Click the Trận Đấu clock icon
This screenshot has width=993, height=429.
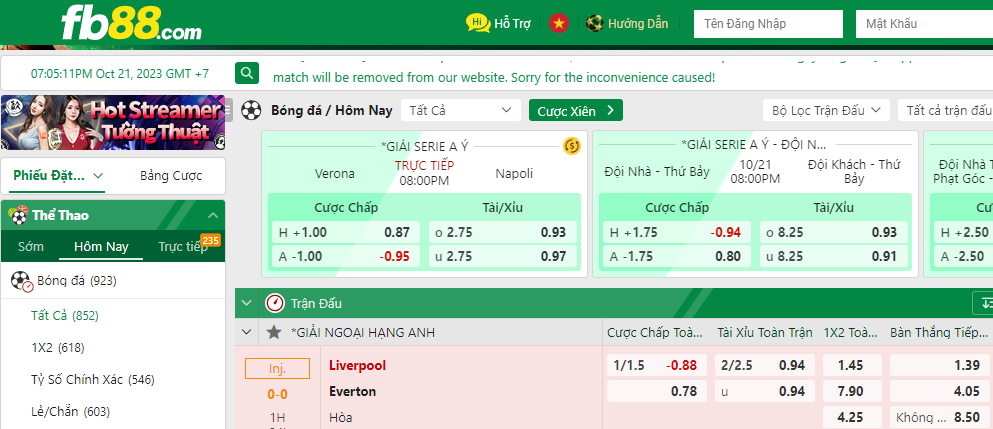[x=274, y=304]
